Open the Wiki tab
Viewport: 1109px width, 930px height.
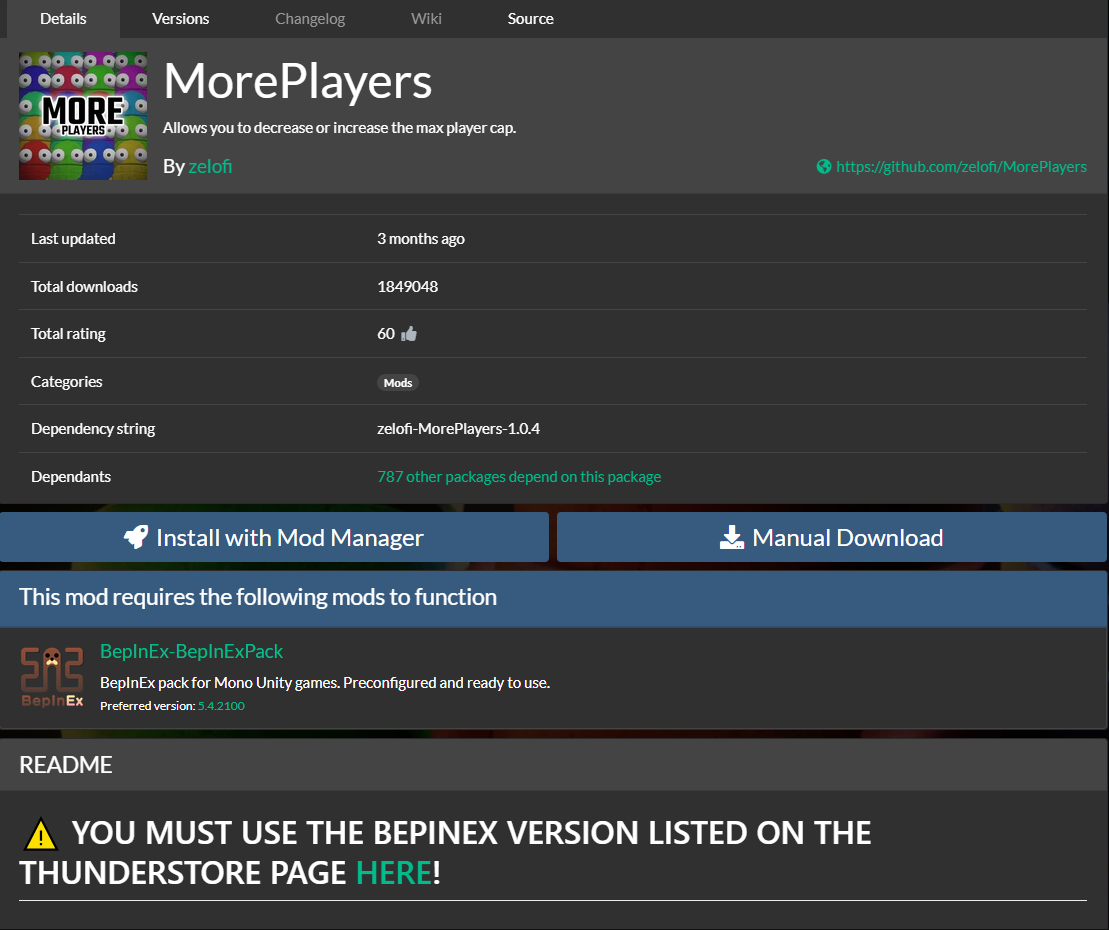coord(426,19)
